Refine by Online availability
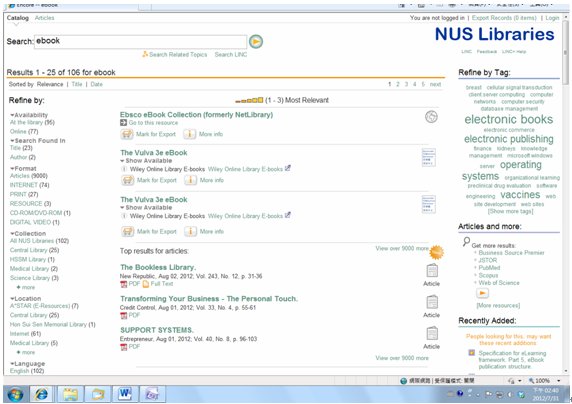This screenshot has width=572, height=404. [18, 131]
